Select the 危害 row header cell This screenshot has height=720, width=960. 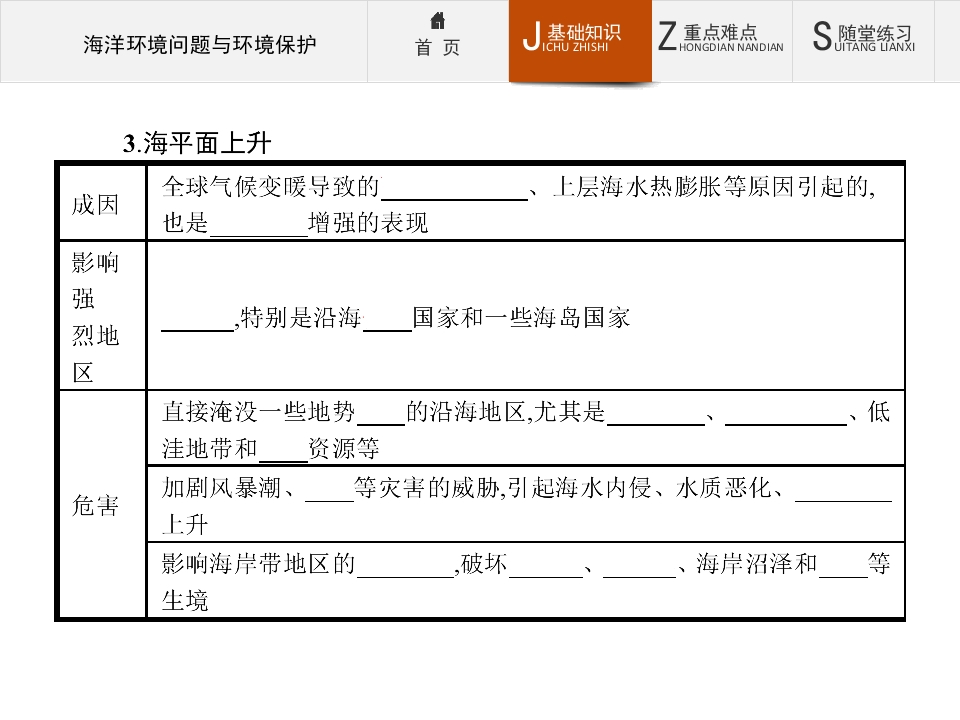[x=102, y=504]
